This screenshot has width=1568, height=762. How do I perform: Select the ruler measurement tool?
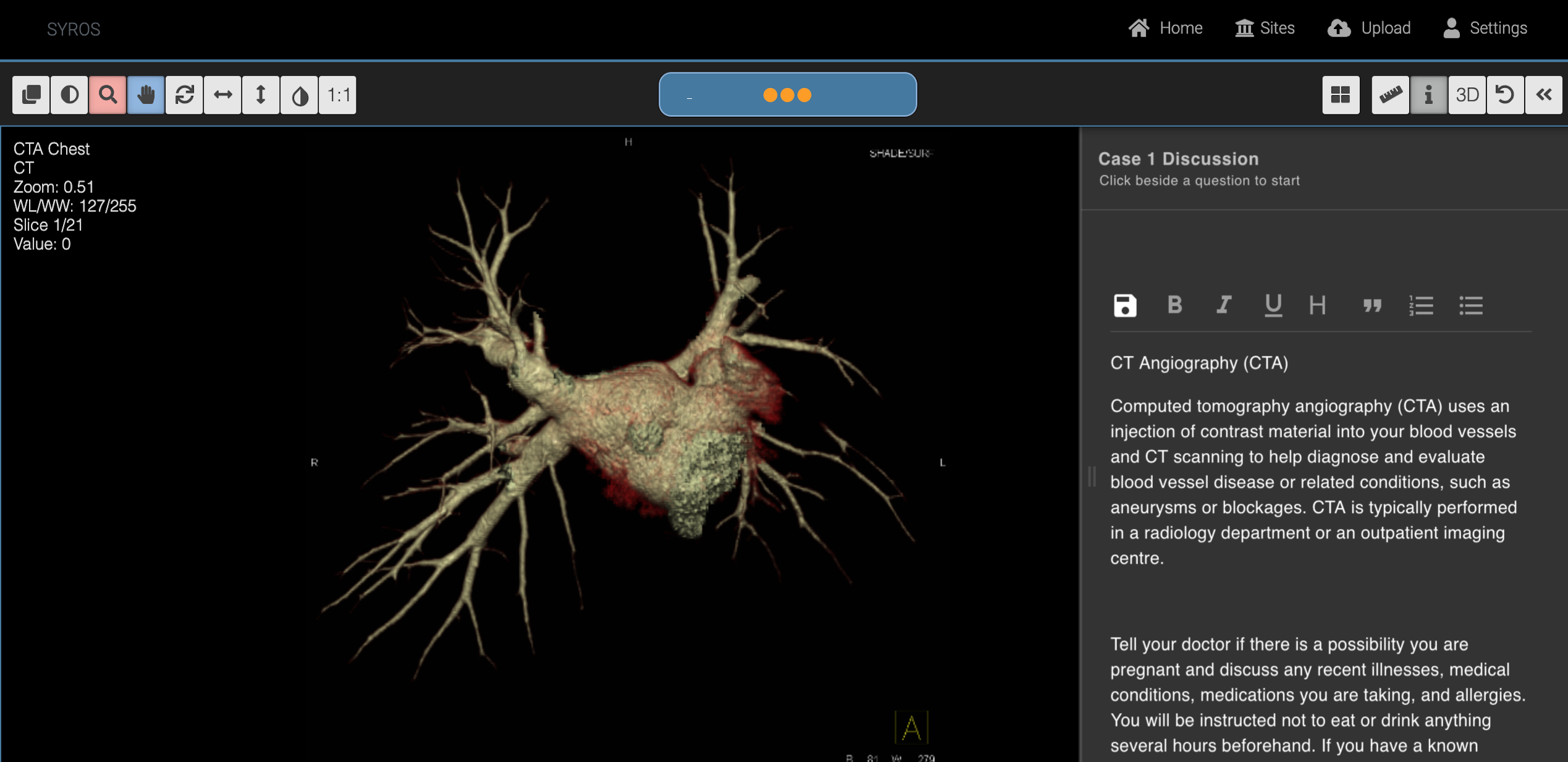tap(1390, 95)
